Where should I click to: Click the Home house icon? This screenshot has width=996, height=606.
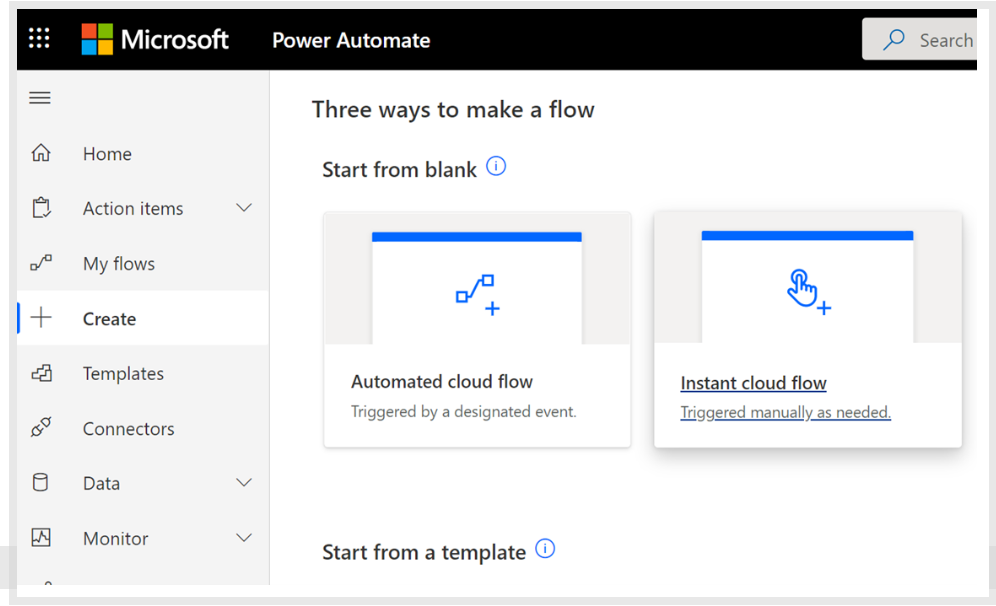tap(41, 154)
